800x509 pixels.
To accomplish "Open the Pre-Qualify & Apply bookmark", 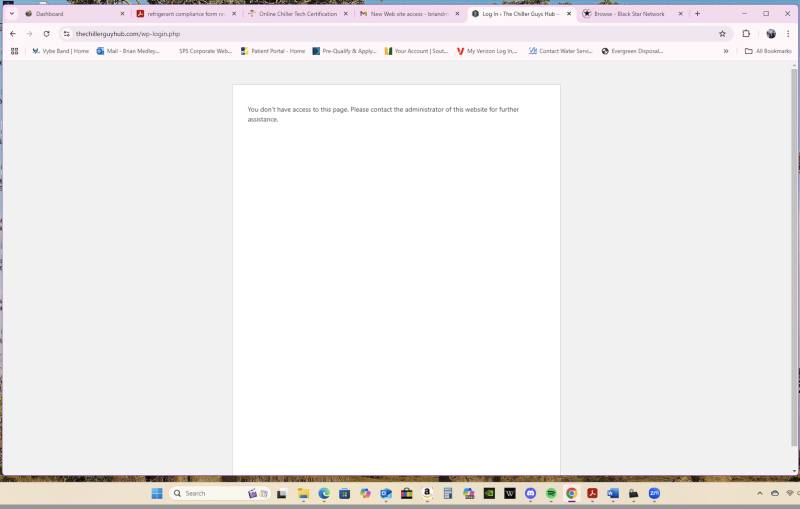I will [x=344, y=51].
